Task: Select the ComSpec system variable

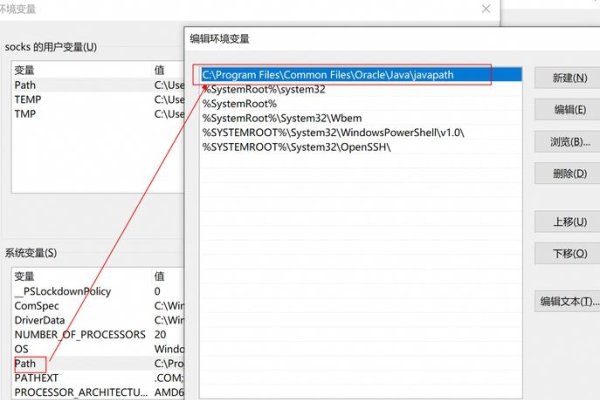Action: [98, 306]
